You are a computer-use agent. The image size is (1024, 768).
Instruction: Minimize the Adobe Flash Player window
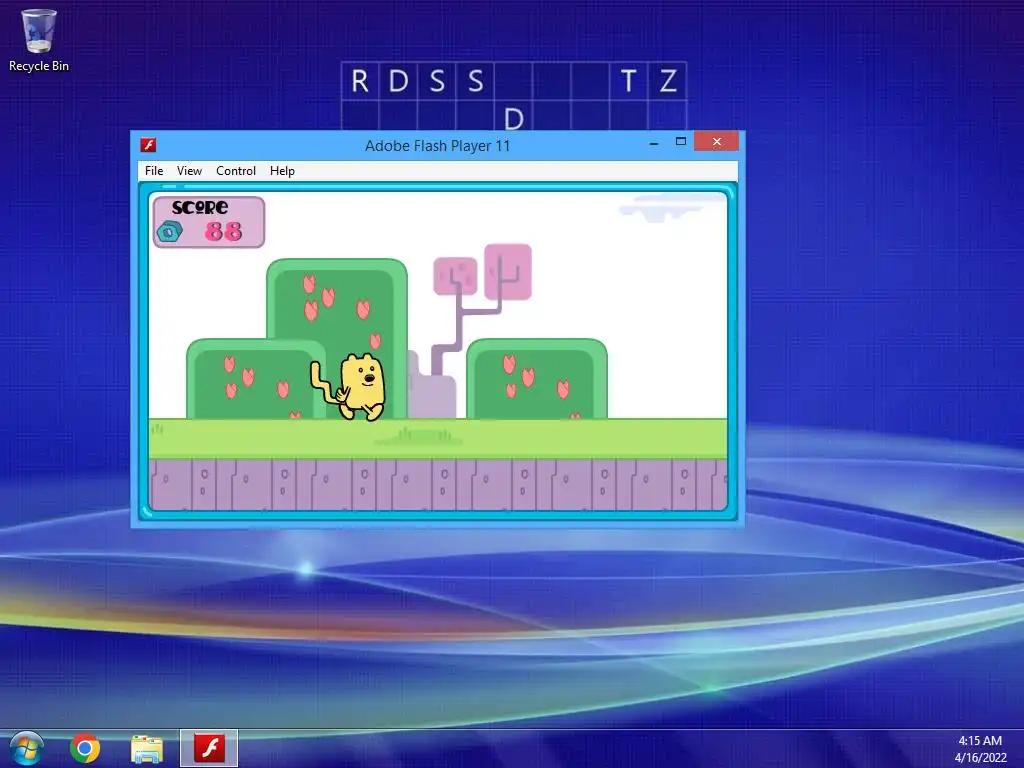(x=654, y=142)
